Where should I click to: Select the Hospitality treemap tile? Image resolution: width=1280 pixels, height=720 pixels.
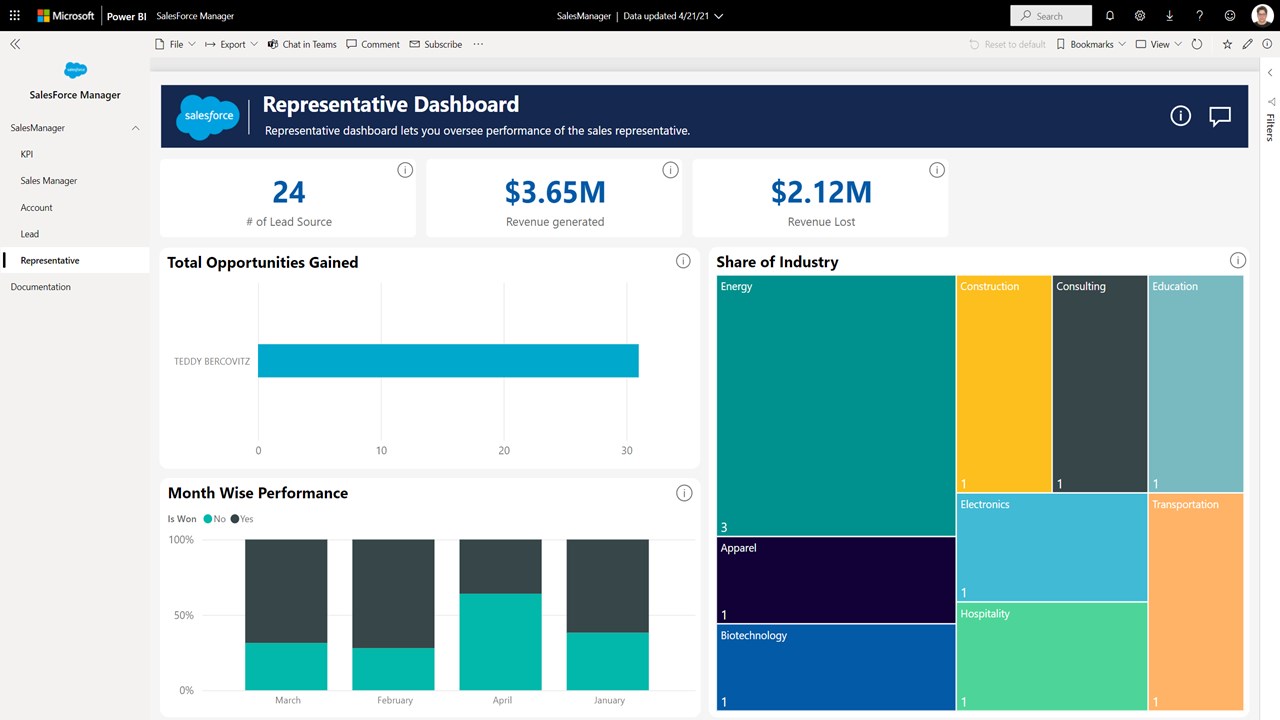1052,656
